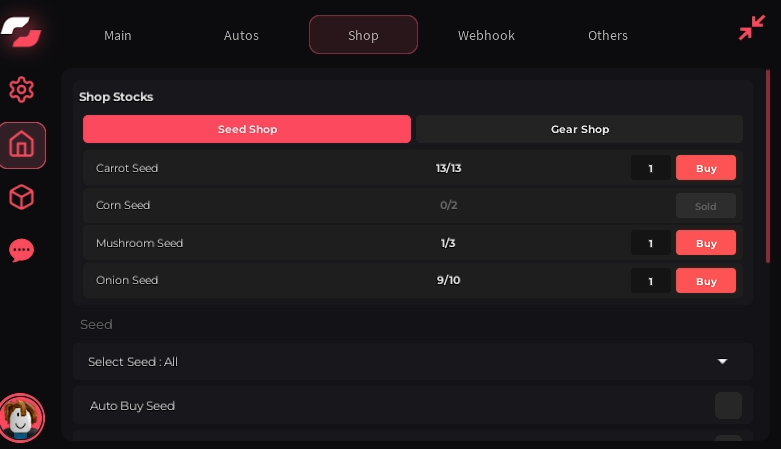Buy the Mushroom Seed

(706, 243)
